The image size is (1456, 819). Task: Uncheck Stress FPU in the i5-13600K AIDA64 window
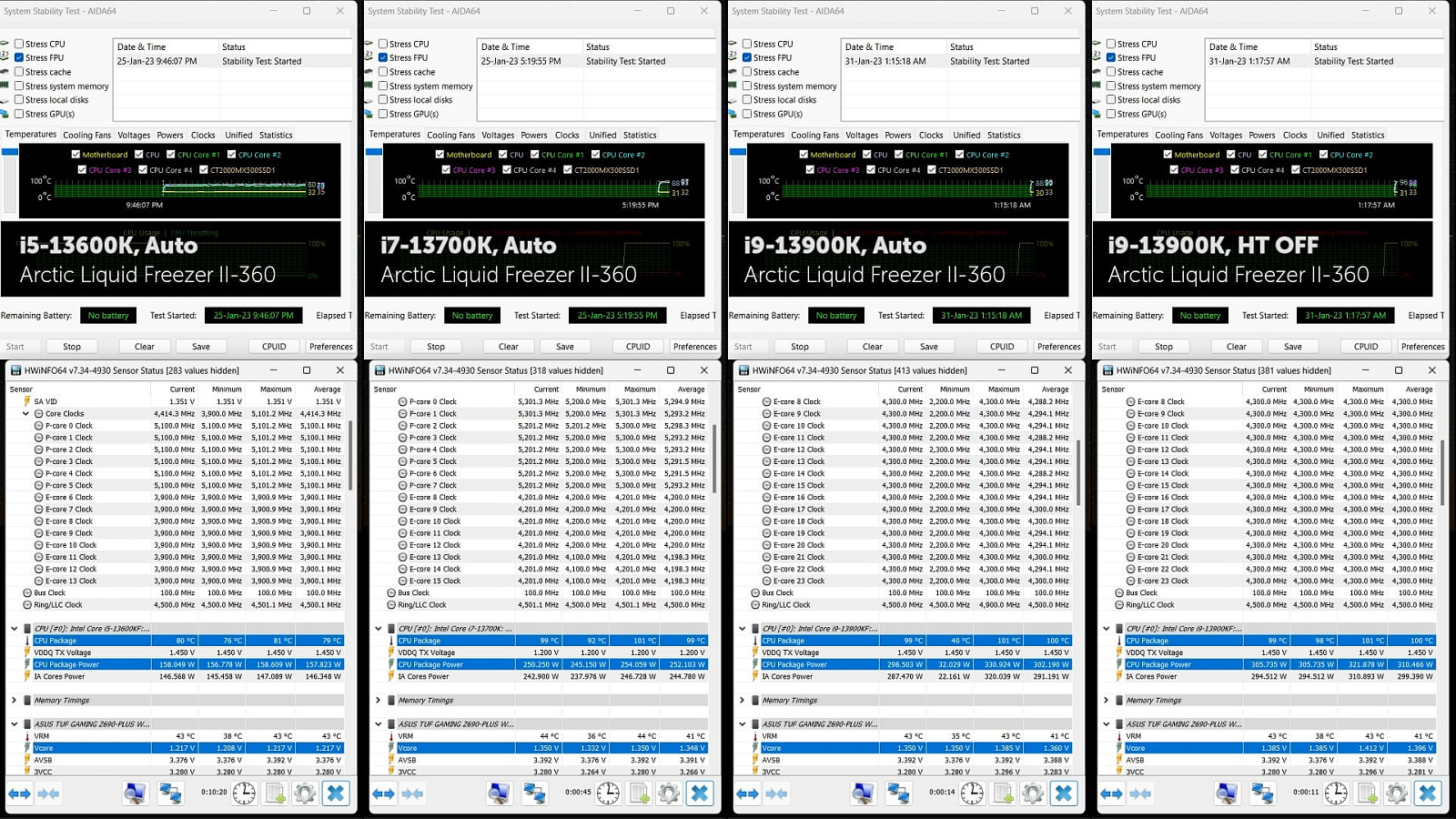click(x=19, y=57)
